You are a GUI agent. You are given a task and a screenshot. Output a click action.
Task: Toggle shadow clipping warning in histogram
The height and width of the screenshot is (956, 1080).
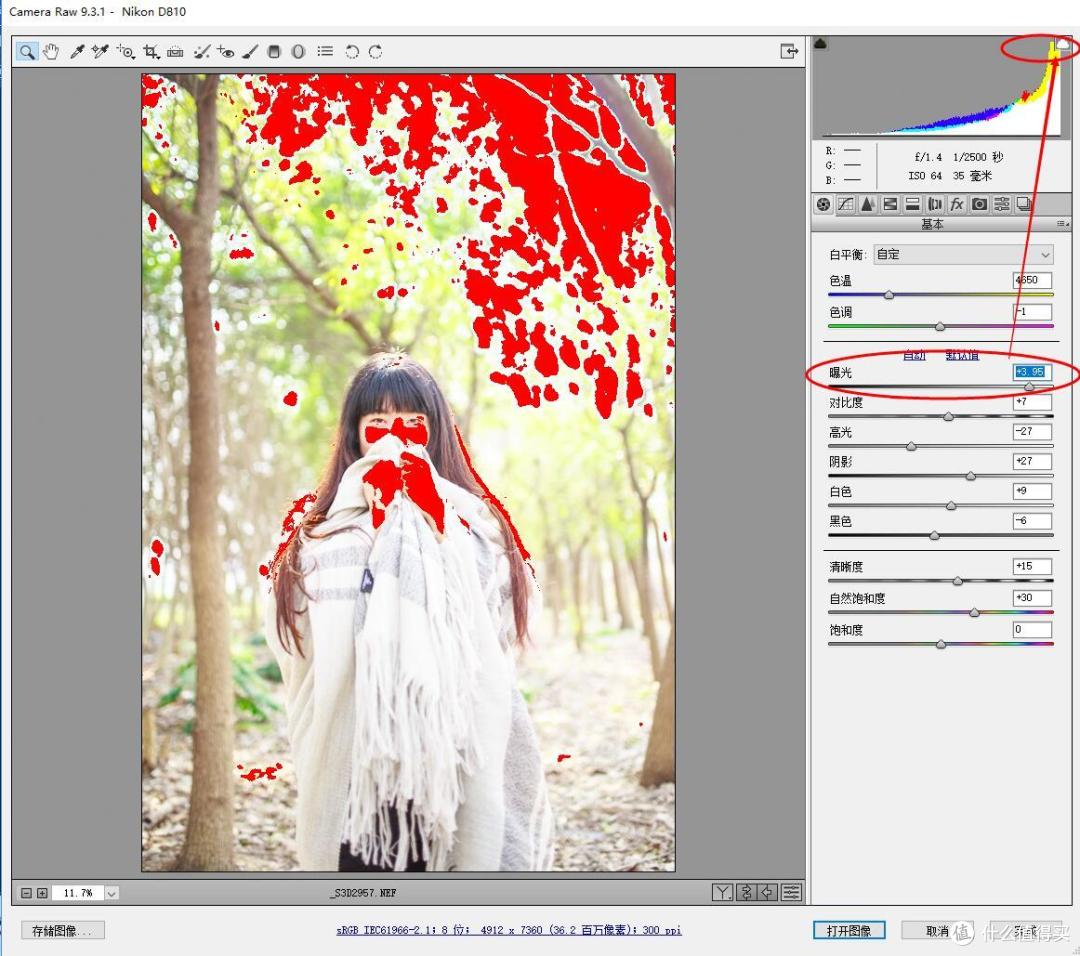[820, 43]
